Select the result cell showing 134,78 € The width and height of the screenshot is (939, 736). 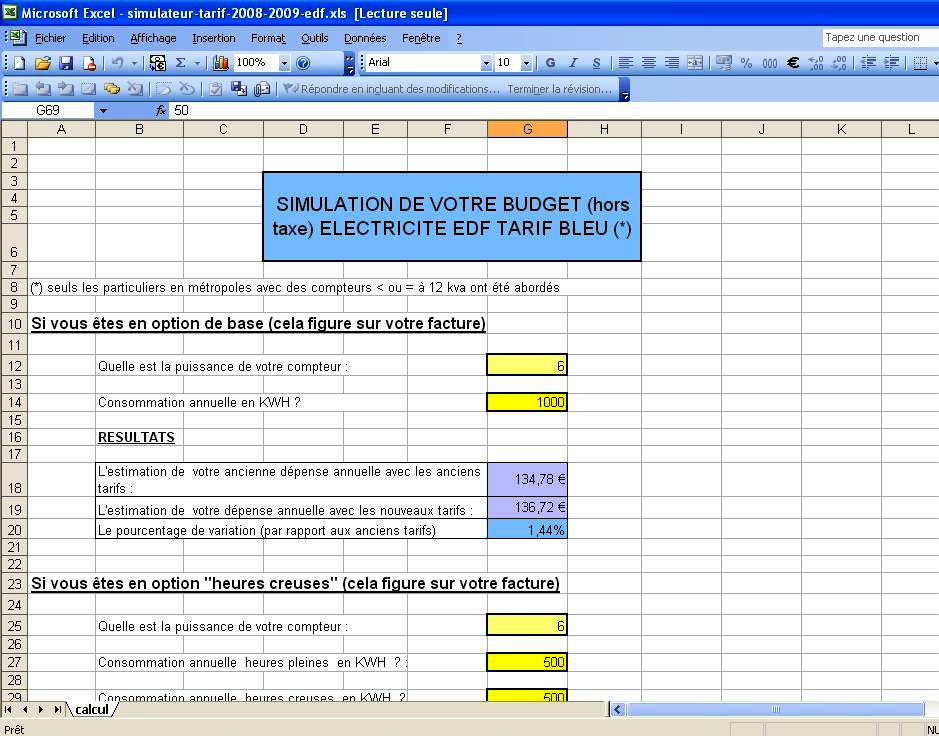point(527,480)
